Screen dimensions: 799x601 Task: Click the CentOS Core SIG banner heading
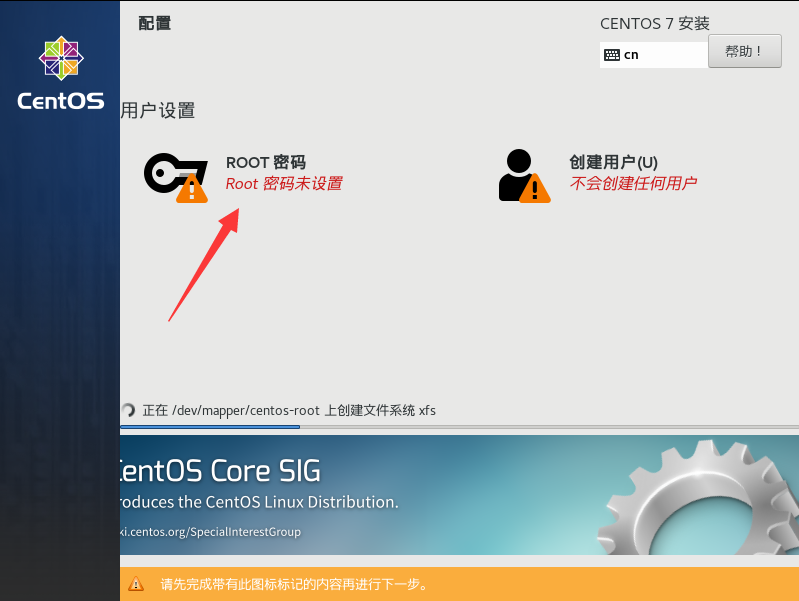click(x=220, y=471)
